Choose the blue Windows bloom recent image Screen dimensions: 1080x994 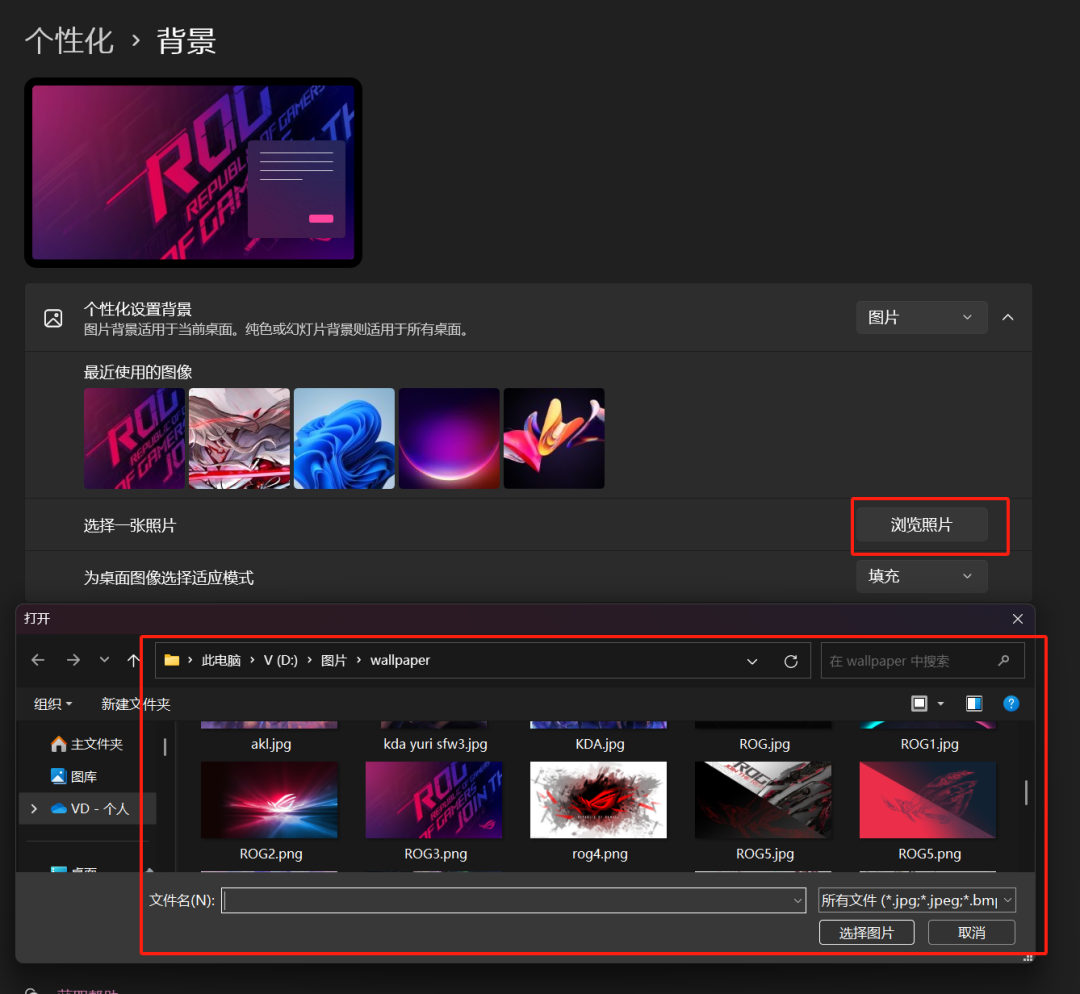pos(344,438)
